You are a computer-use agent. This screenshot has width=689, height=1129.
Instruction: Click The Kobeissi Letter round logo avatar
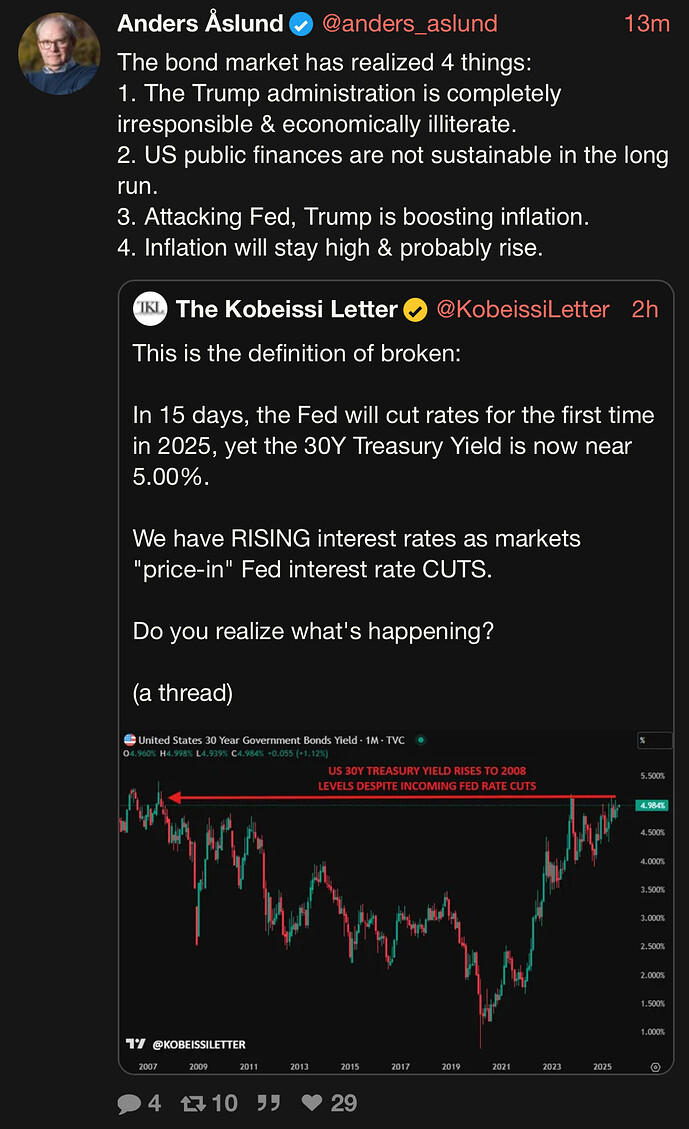(x=150, y=310)
